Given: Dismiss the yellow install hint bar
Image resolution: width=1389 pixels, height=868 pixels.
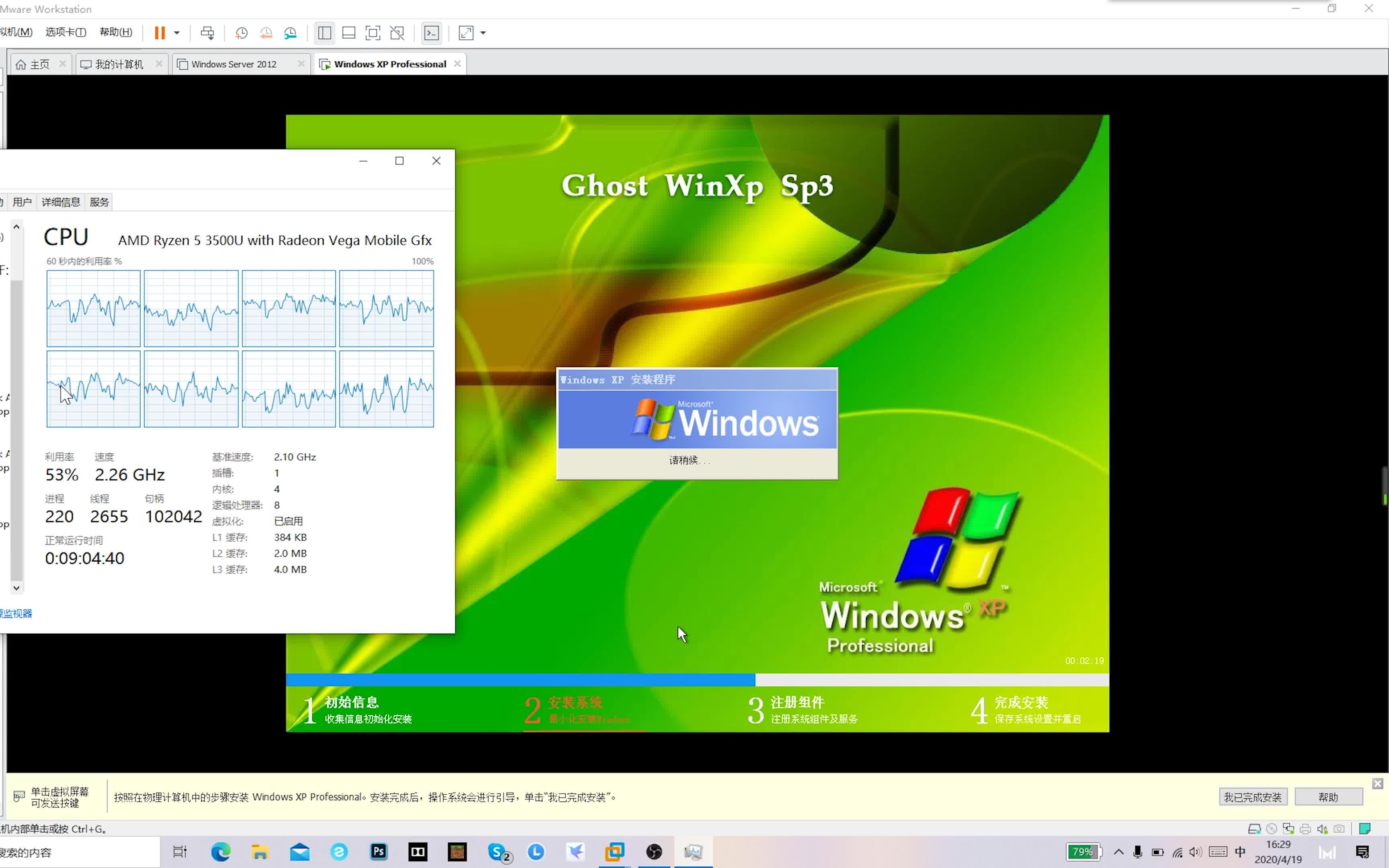Looking at the screenshot, I should (x=1377, y=784).
